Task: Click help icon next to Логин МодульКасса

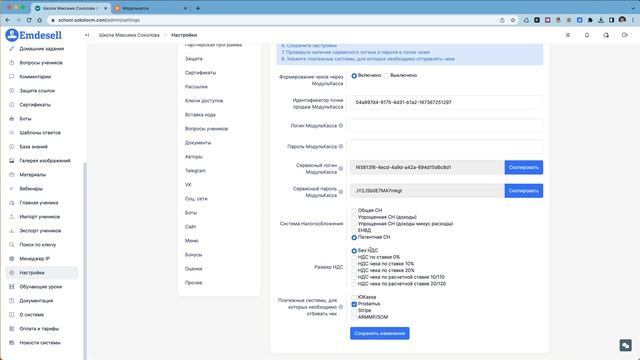Action: 341,126
